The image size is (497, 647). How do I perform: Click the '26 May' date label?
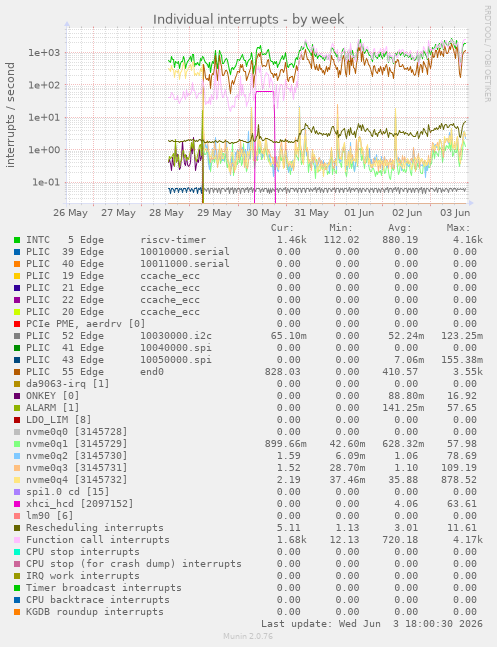tap(71, 213)
